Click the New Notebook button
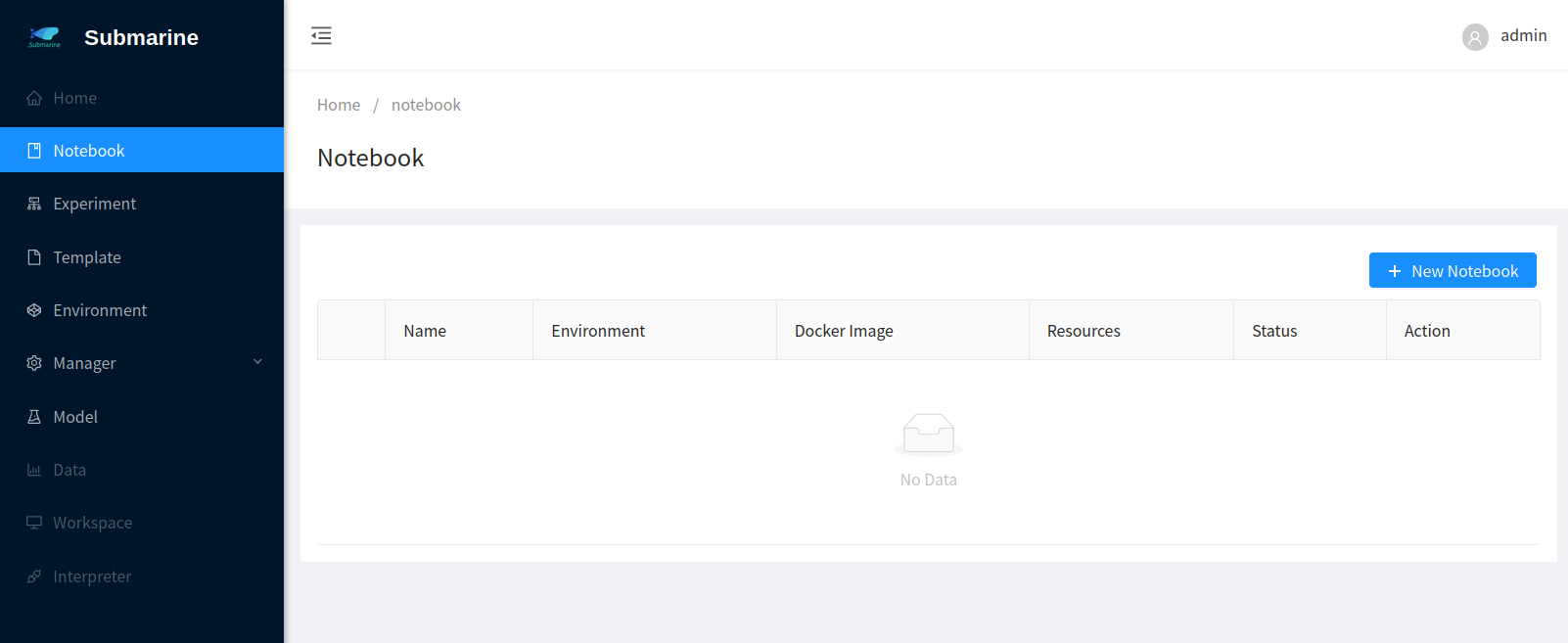The width and height of the screenshot is (1568, 643). (1452, 271)
